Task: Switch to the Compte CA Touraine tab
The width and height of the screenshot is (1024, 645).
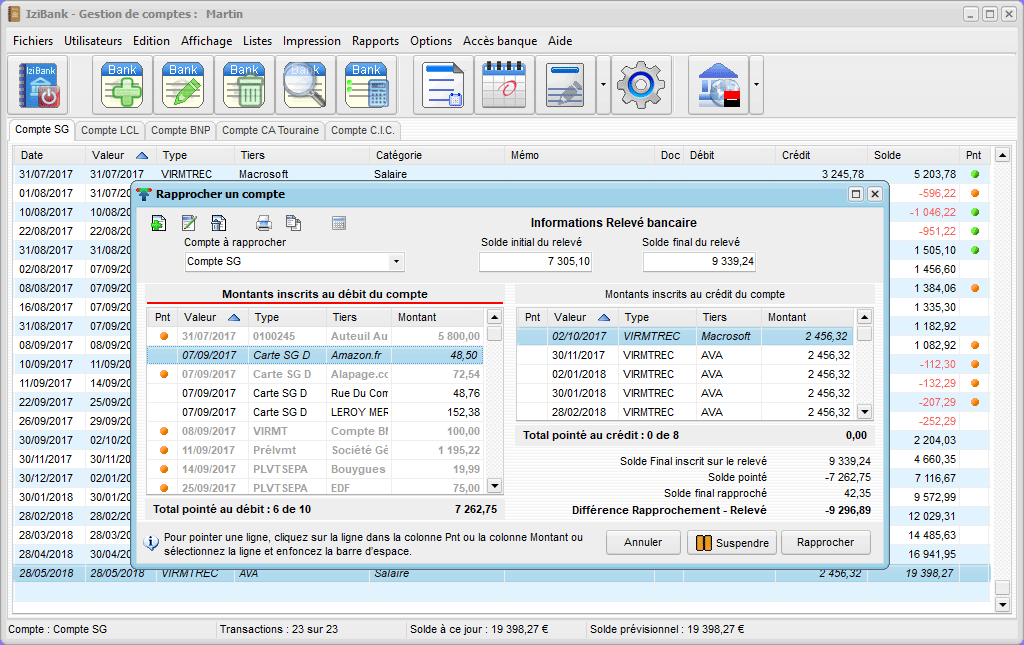Action: [270, 130]
